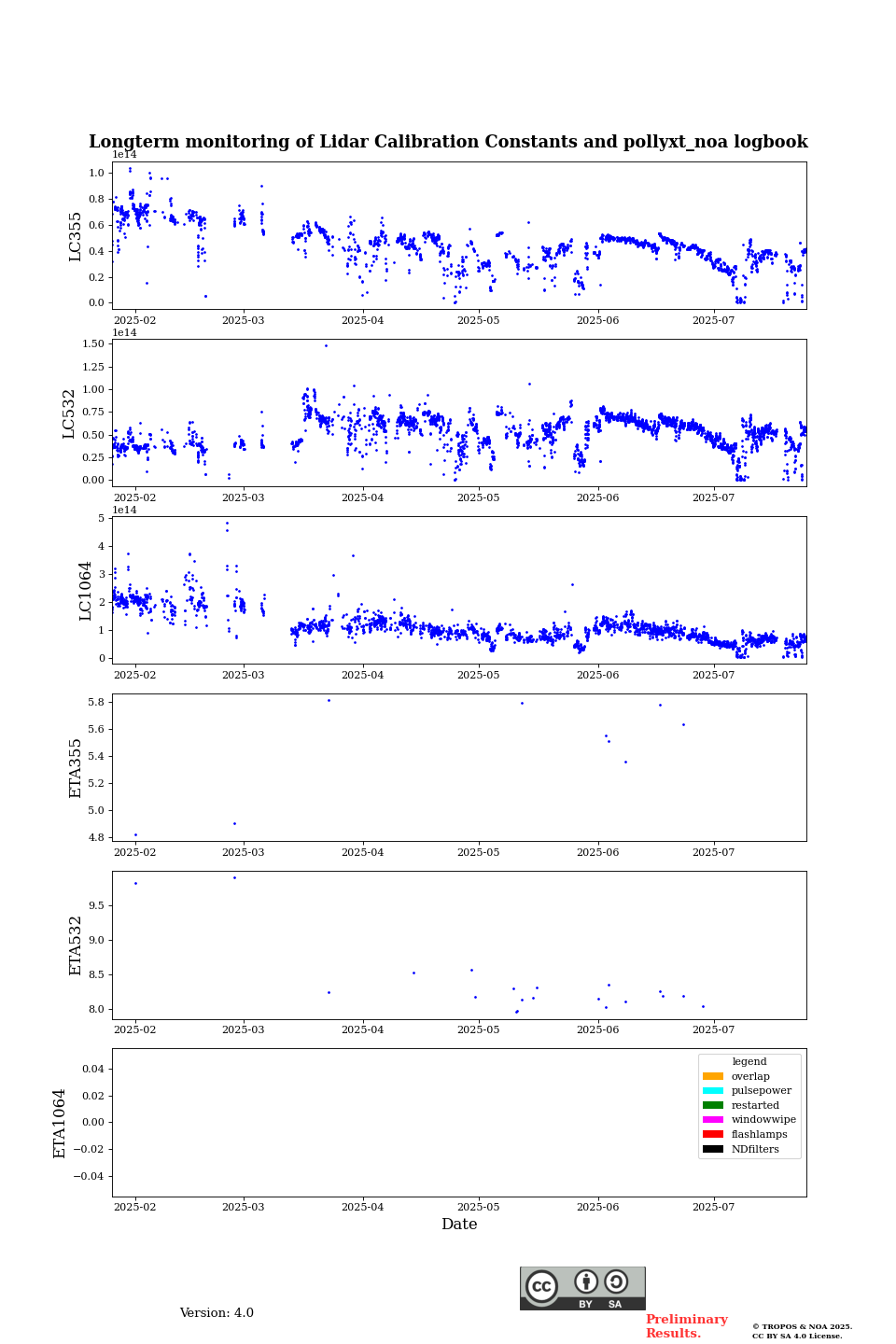Screen dimensions: 896x1344
Task: Select the green restarted legend swatch
Action: tap(713, 1105)
